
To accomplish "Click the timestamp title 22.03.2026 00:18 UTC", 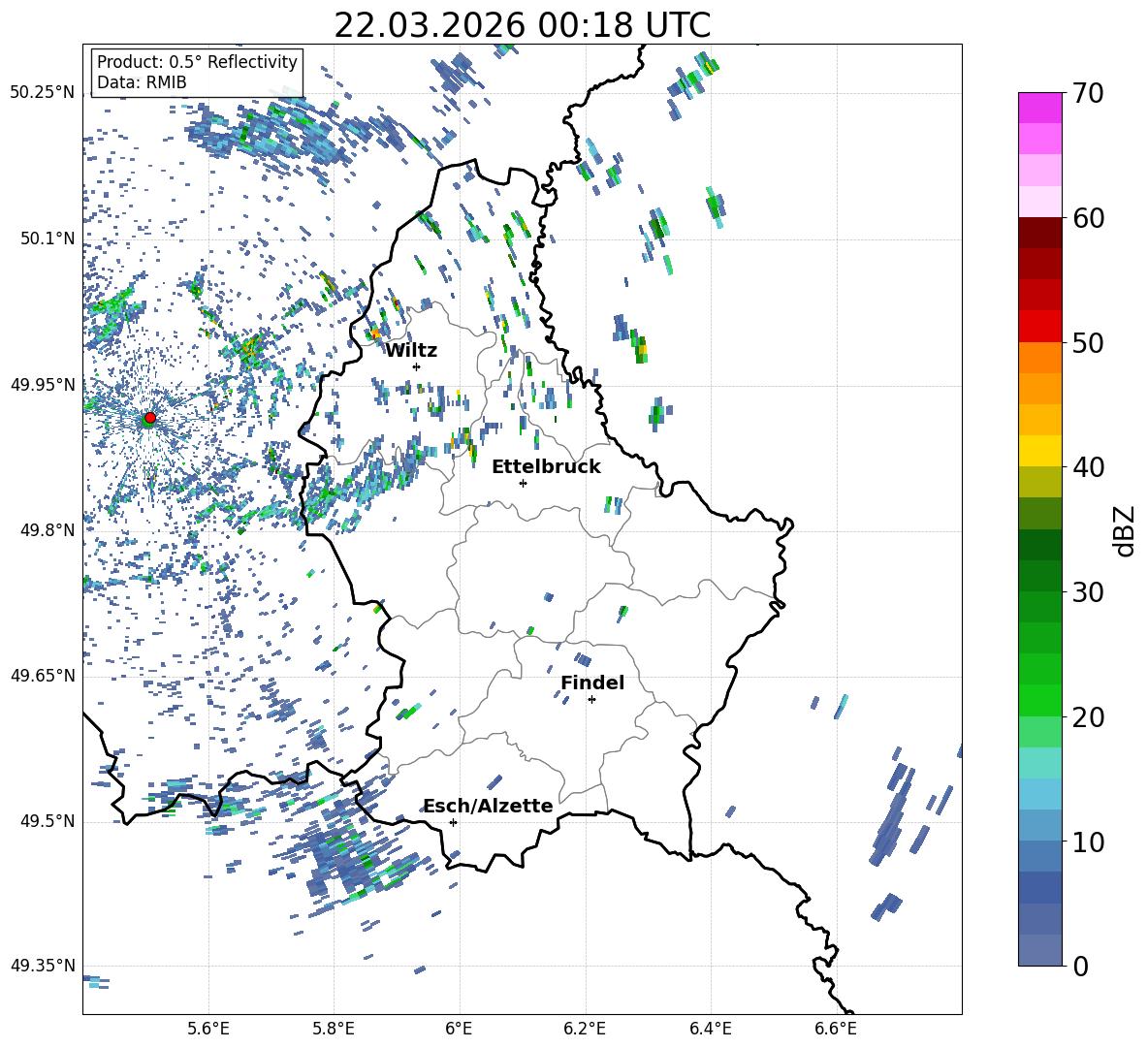I will coord(522,25).
